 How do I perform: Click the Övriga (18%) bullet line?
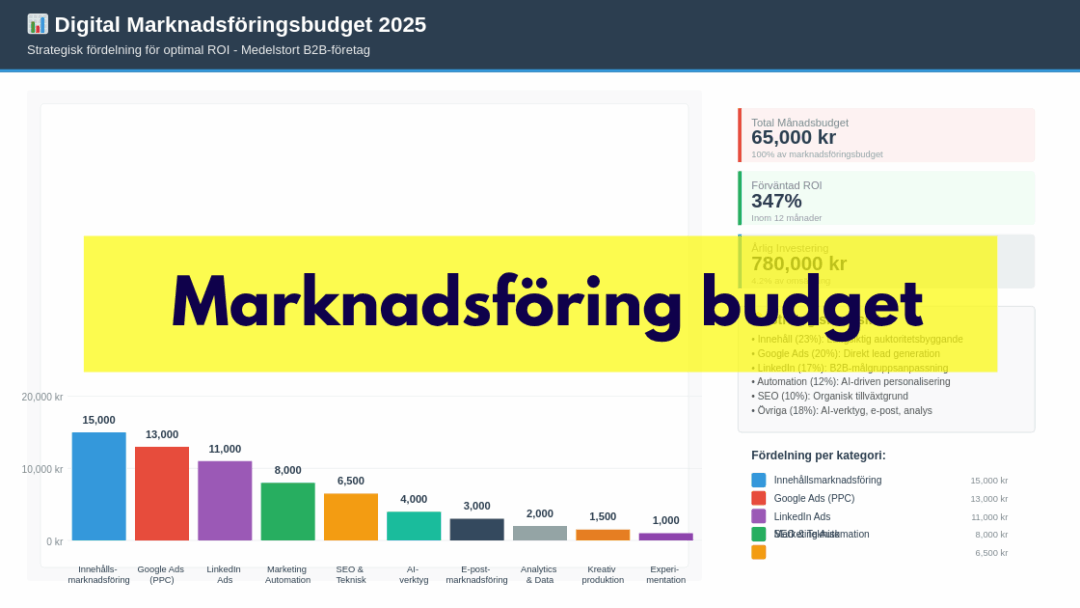coord(842,410)
